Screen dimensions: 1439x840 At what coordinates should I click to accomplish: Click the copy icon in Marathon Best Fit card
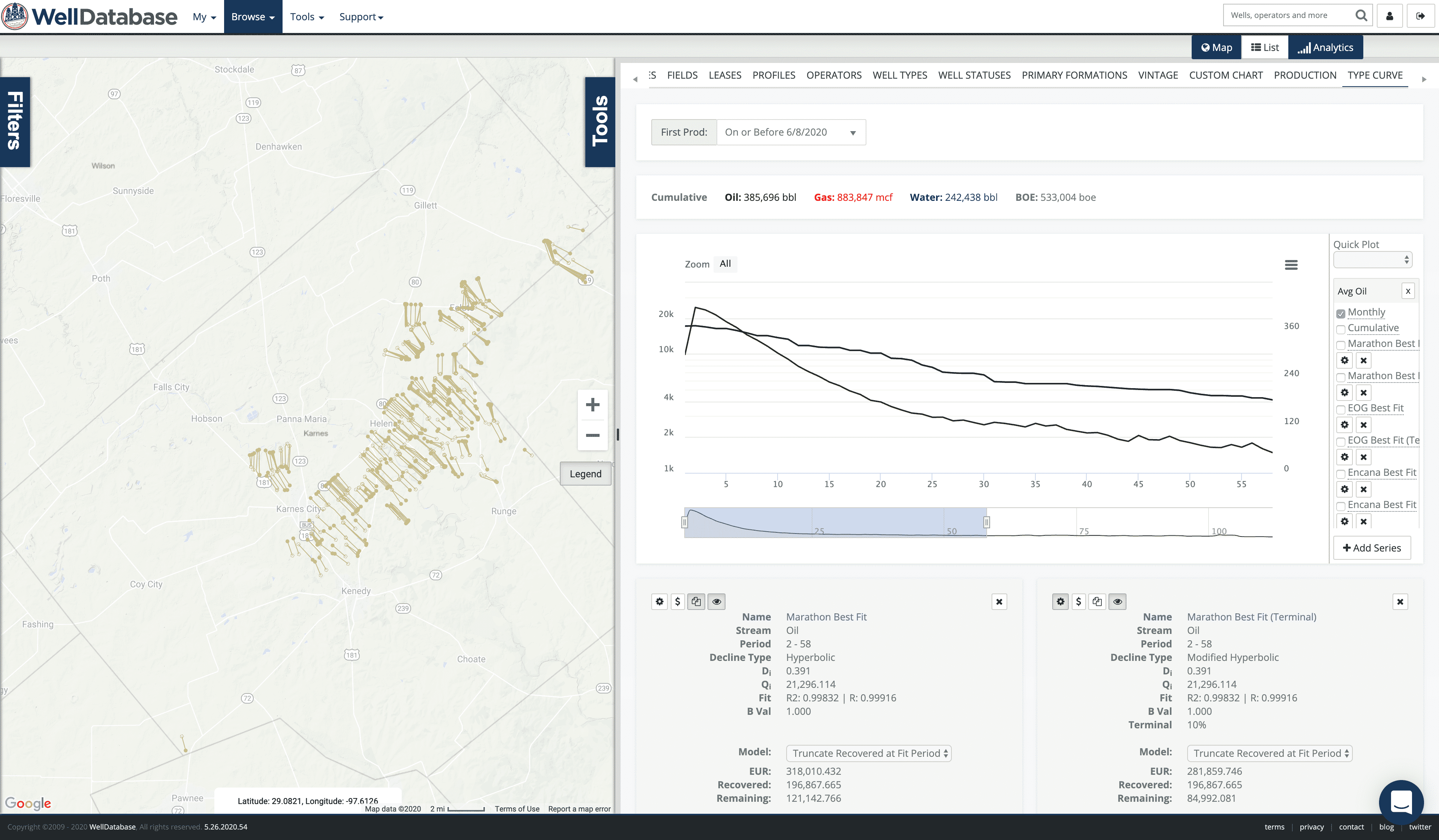point(696,601)
